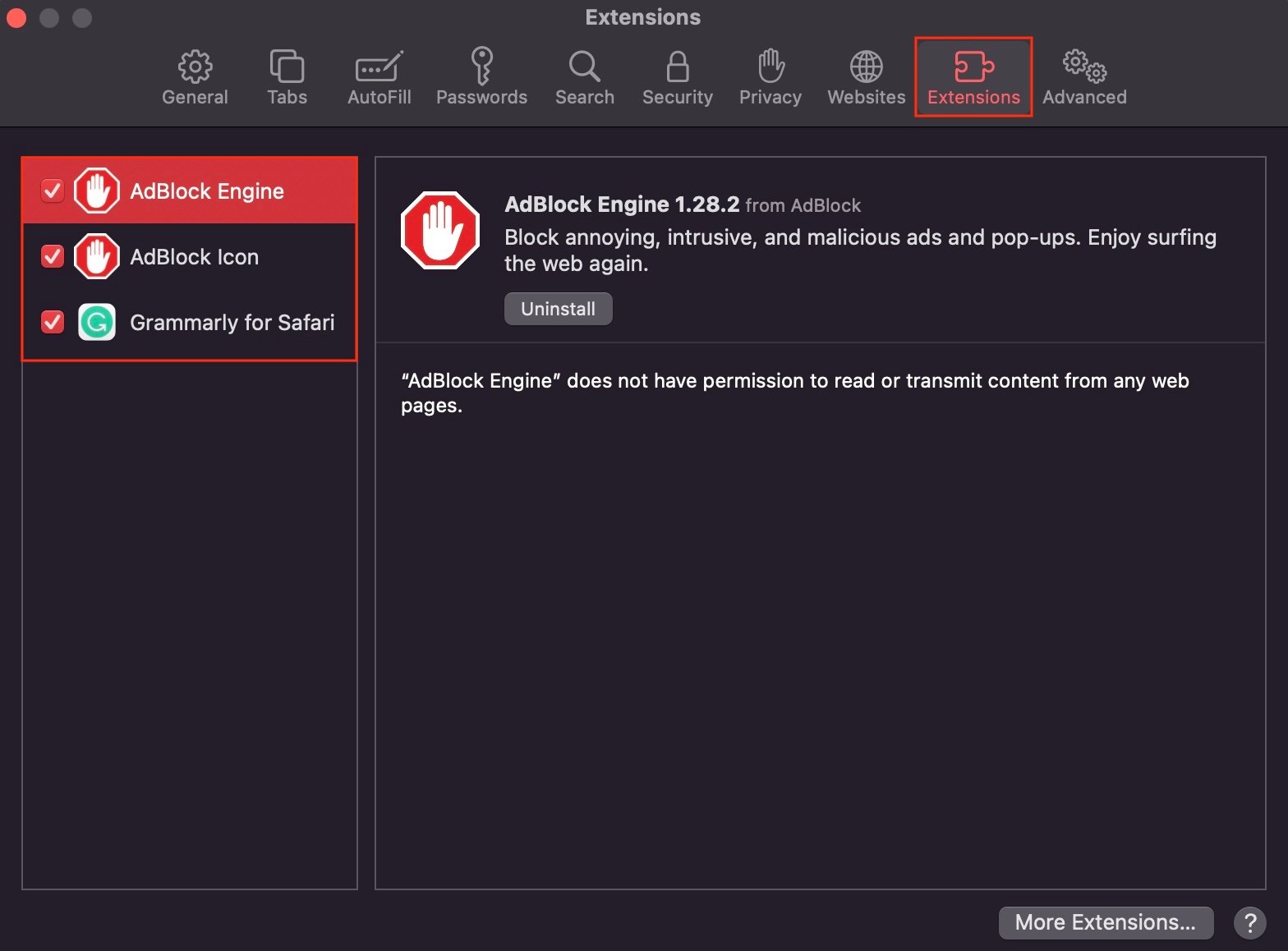Open the Search magnifier icon
Viewport: 1288px width, 951px height.
(584, 67)
